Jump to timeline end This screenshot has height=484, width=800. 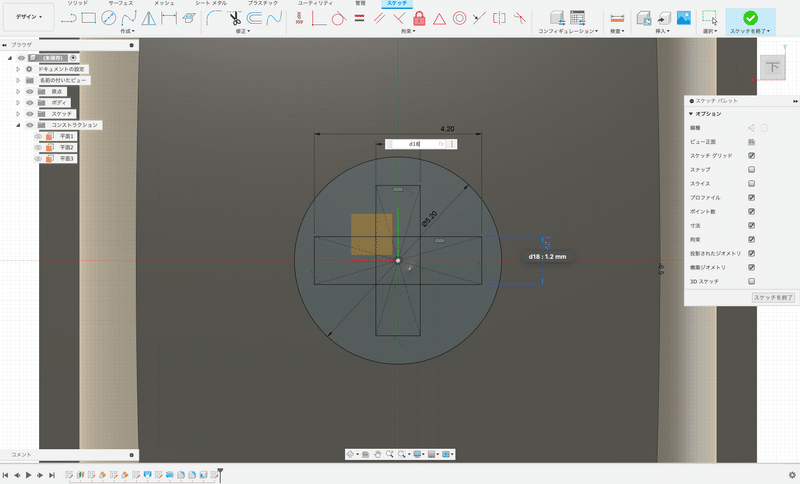[x=52, y=475]
